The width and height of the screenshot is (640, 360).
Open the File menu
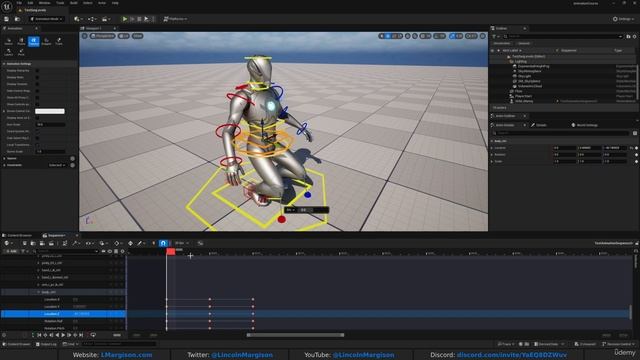(x=19, y=3)
